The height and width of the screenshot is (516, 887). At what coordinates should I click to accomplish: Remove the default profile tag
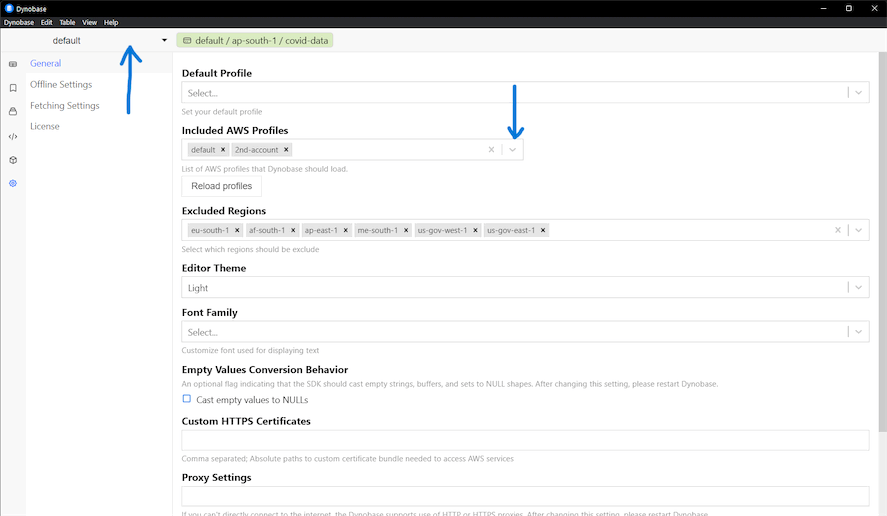[x=223, y=150]
